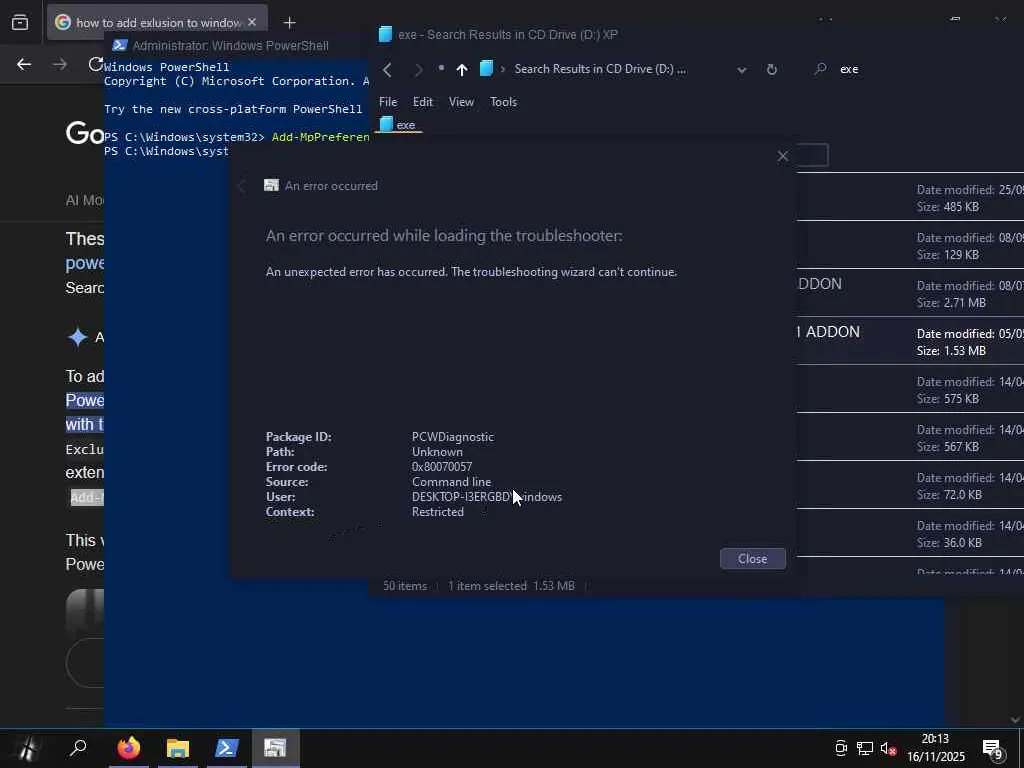
Task: Click the error code 0x80070057 text
Action: coord(441,467)
